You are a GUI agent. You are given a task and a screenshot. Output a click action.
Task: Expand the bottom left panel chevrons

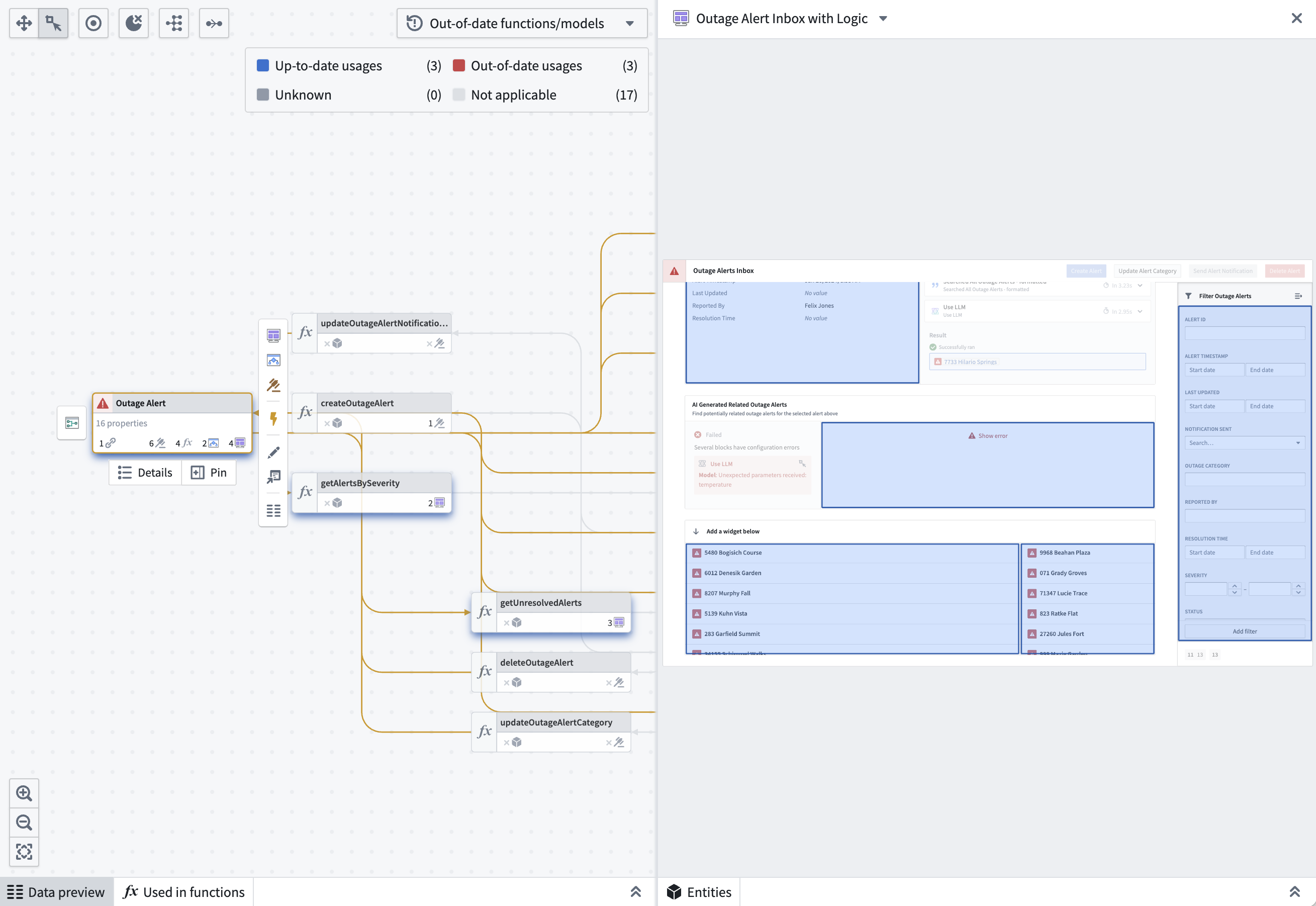tap(635, 892)
